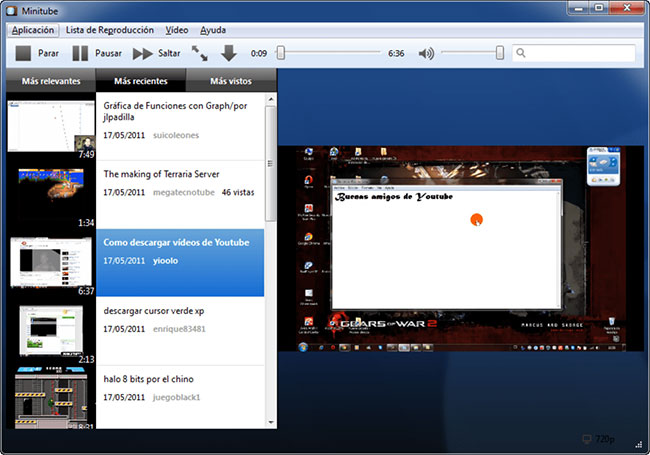Screen dimensions: 650x455
Task: Click the playlist scrollbar down arrow
Action: click(x=271, y=423)
